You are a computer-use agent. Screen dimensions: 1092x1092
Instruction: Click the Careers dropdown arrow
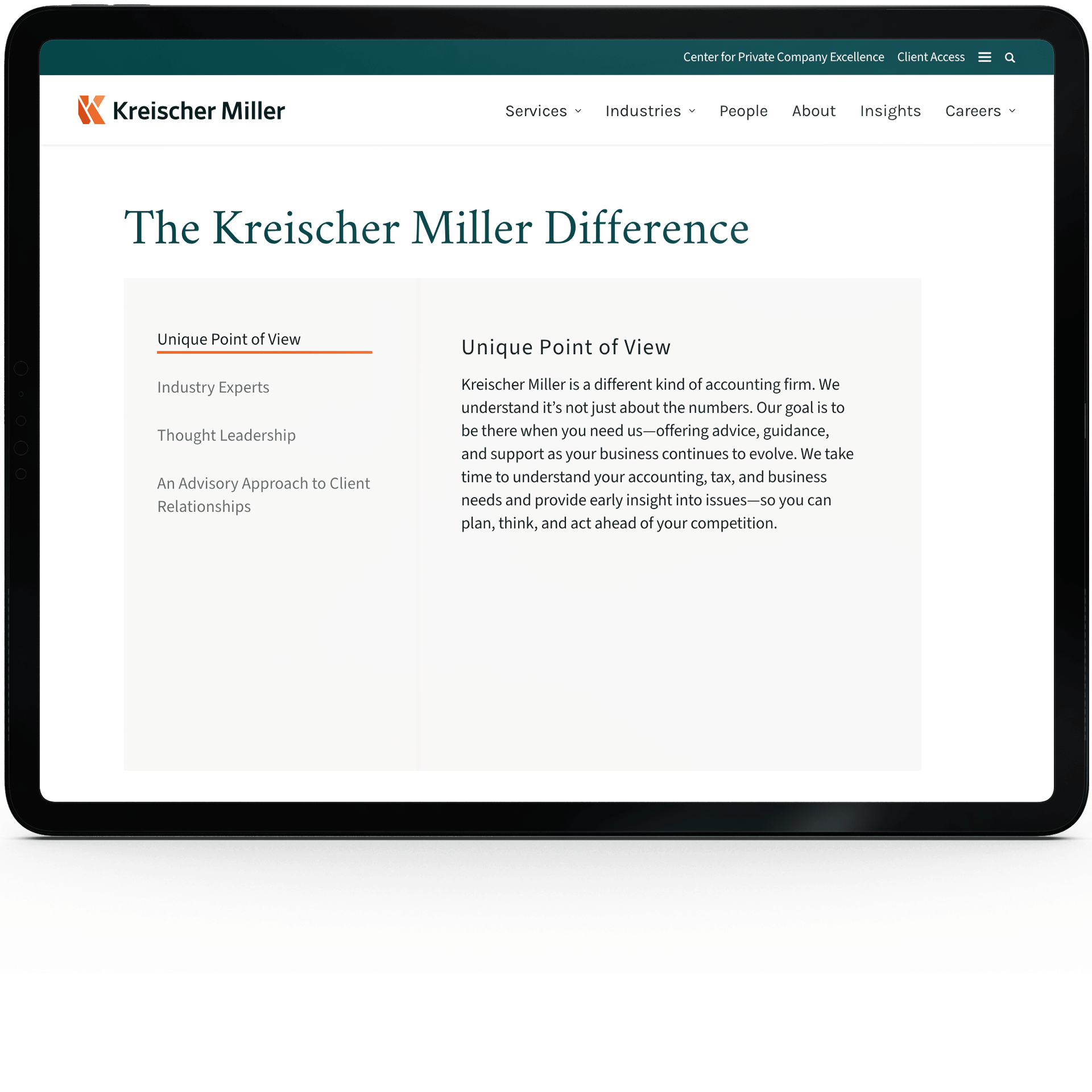click(1012, 110)
